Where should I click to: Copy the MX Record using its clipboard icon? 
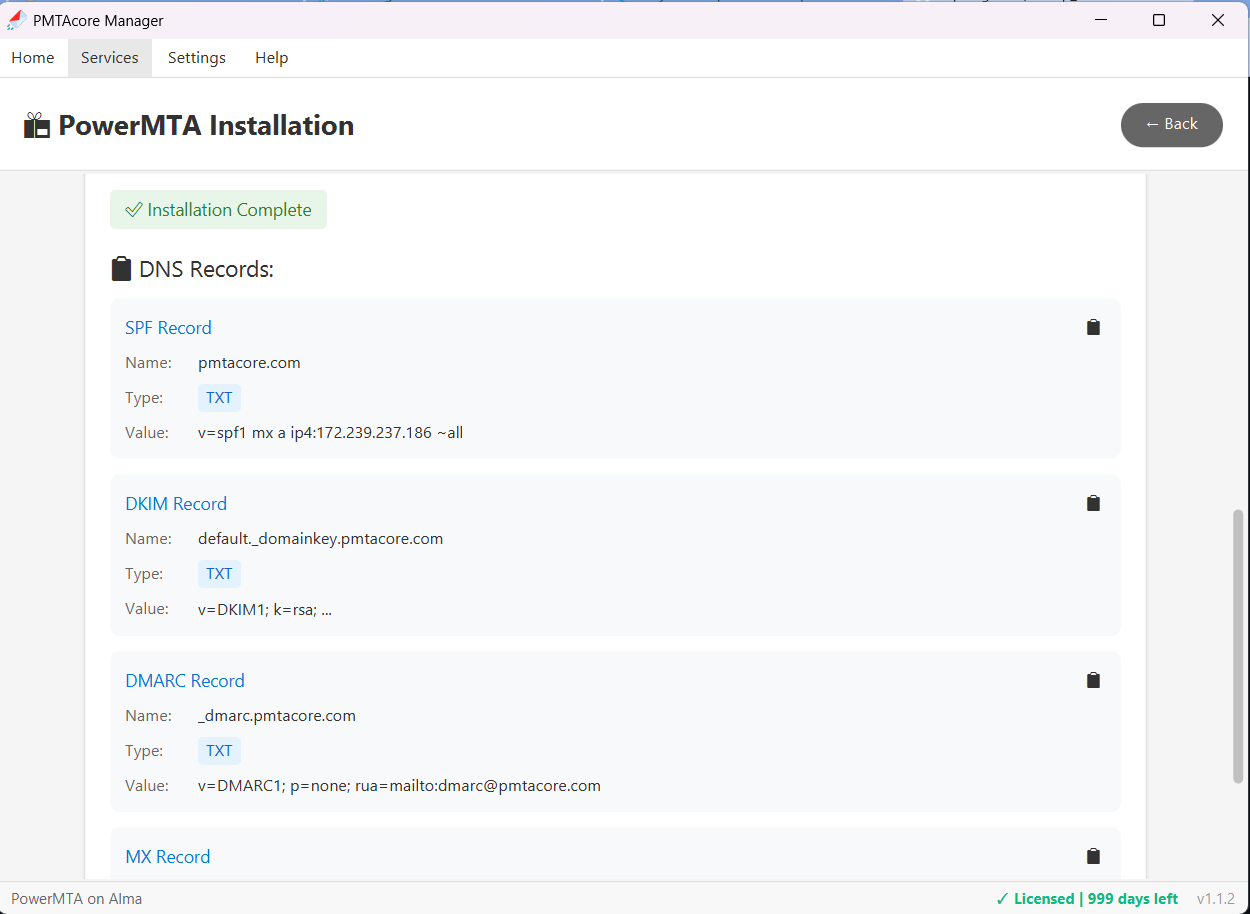pos(1093,855)
